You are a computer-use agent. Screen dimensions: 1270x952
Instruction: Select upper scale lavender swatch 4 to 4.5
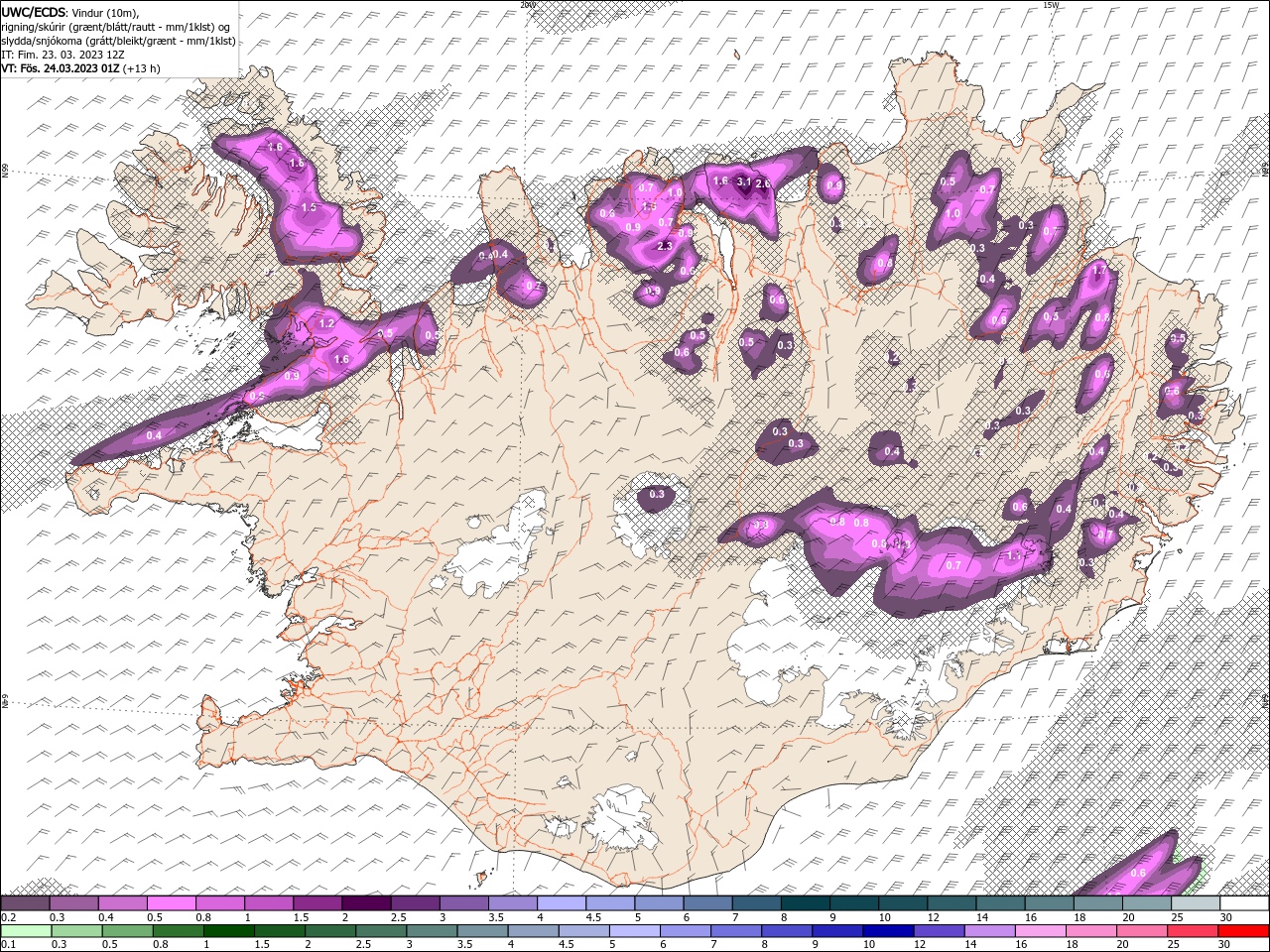tap(562, 903)
